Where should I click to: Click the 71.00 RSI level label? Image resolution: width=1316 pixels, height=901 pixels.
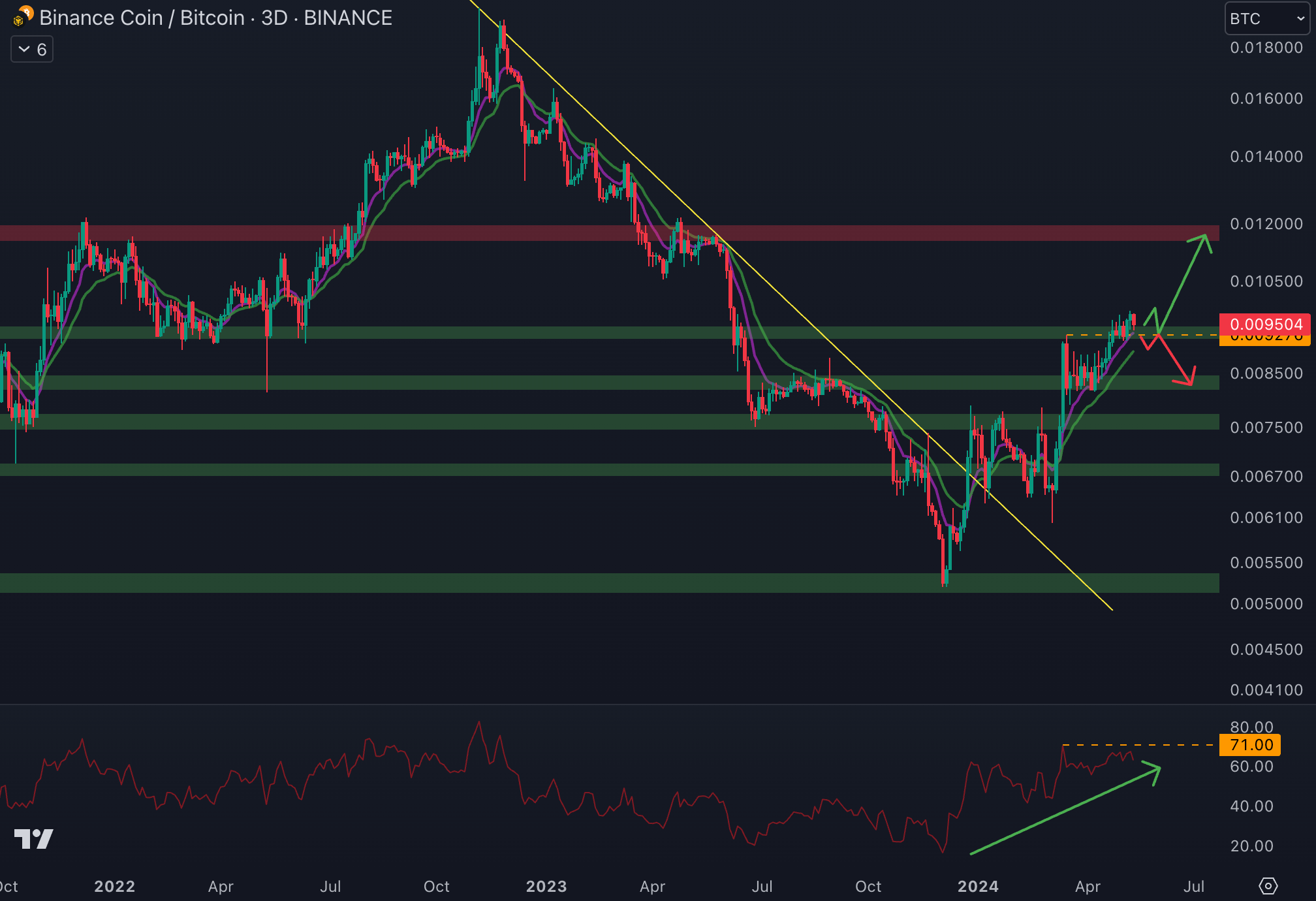[x=1250, y=745]
